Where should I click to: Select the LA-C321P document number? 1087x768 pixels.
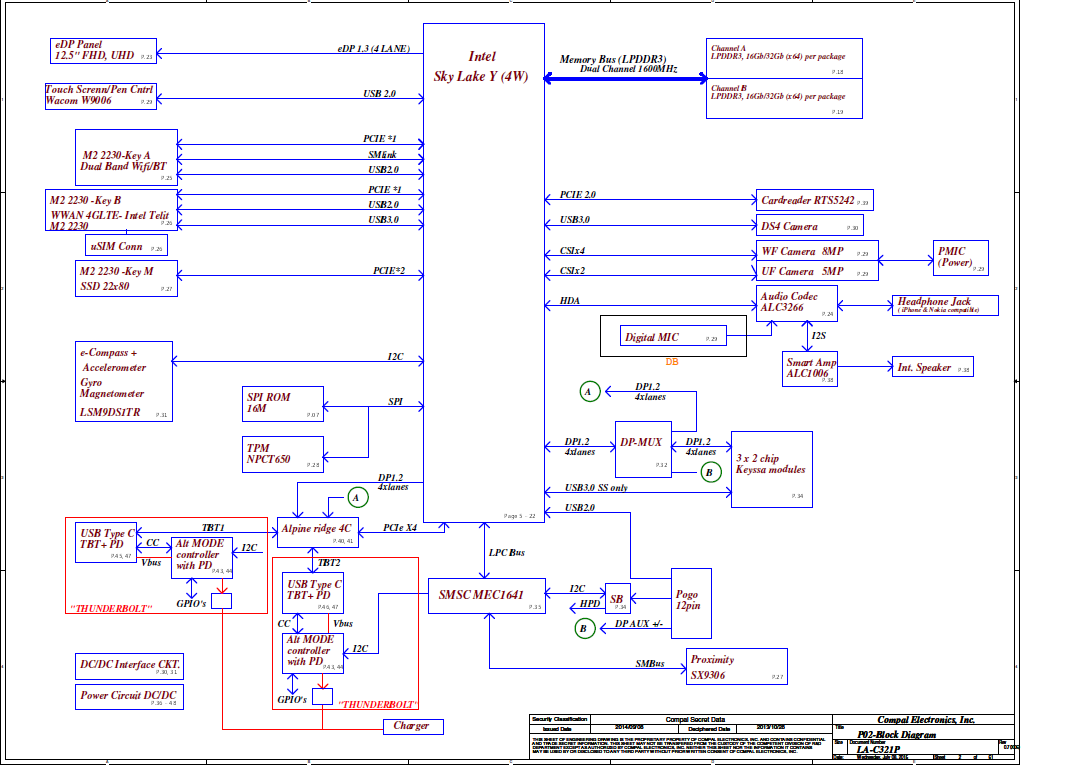pyautogui.click(x=878, y=749)
